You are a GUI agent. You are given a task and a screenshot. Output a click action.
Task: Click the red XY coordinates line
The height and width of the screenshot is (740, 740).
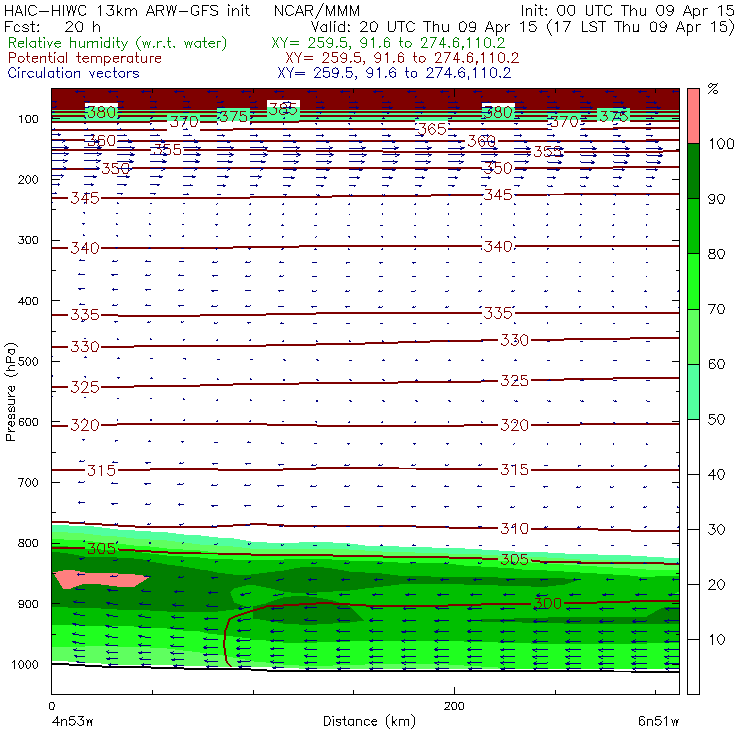(x=402, y=58)
